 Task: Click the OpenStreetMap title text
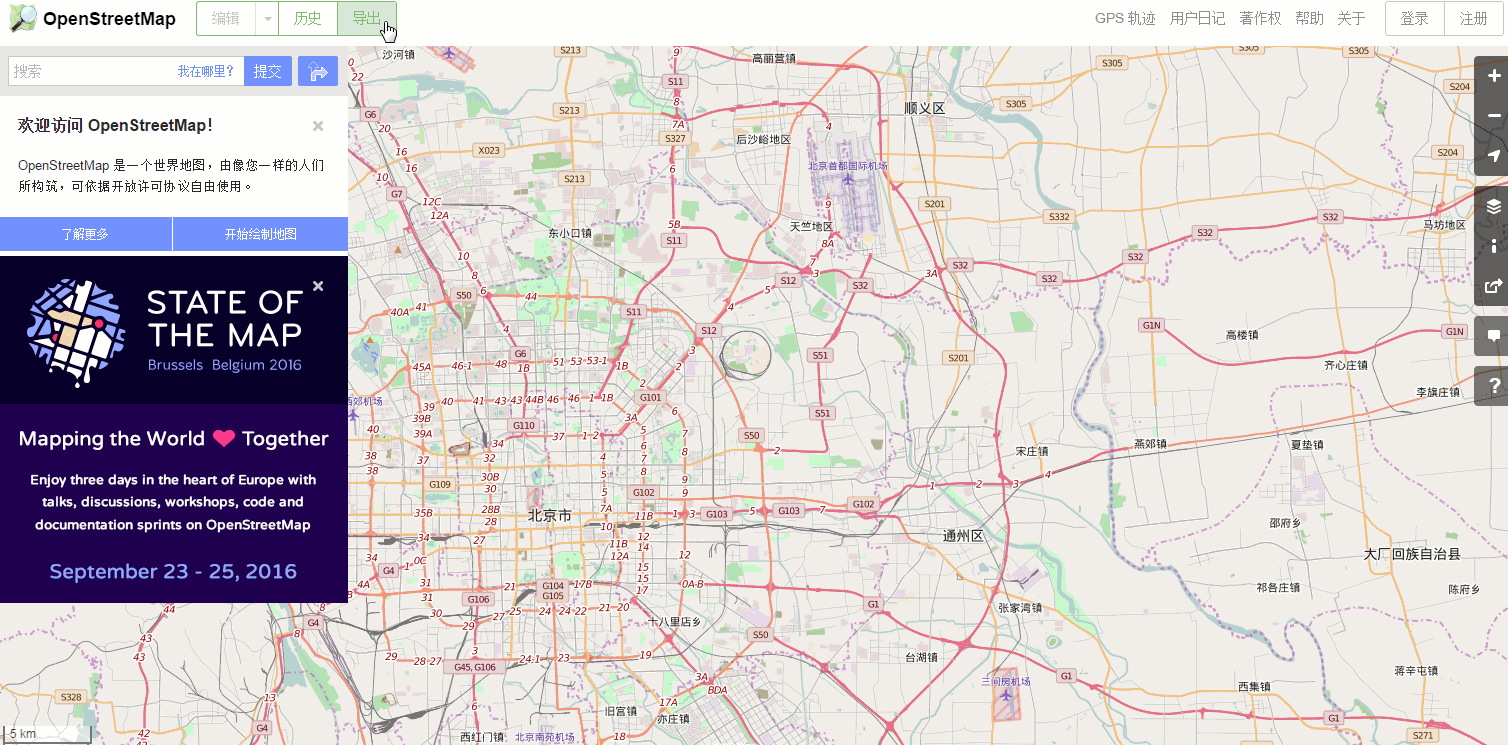(x=109, y=18)
